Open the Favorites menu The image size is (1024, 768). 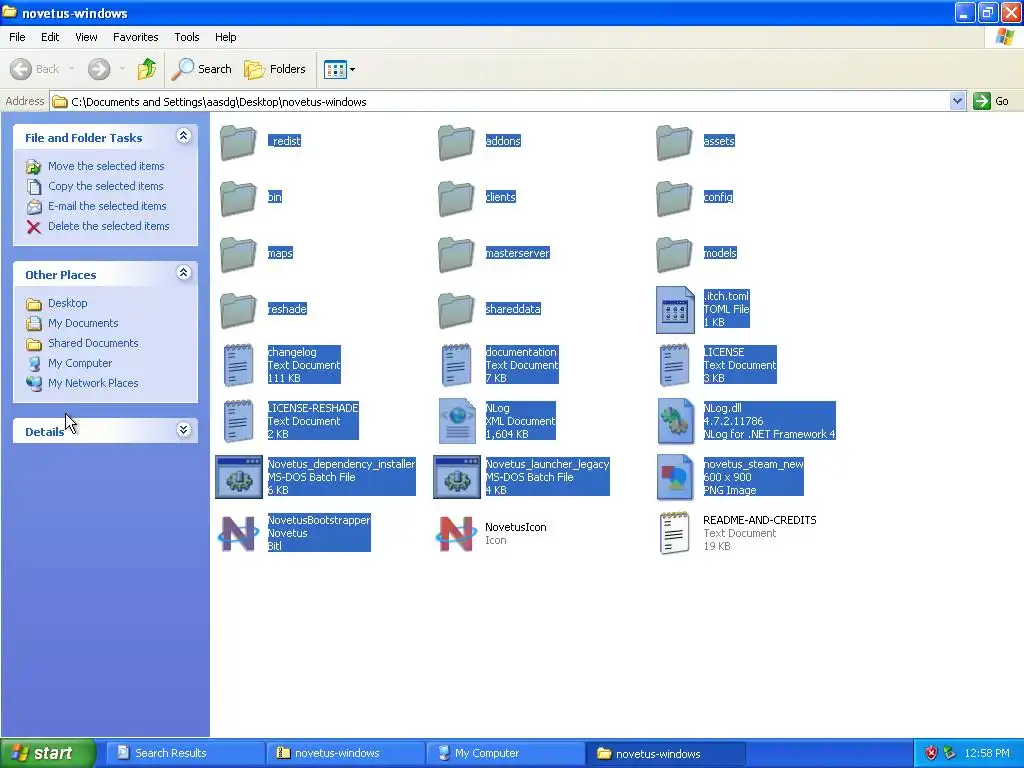[x=135, y=37]
